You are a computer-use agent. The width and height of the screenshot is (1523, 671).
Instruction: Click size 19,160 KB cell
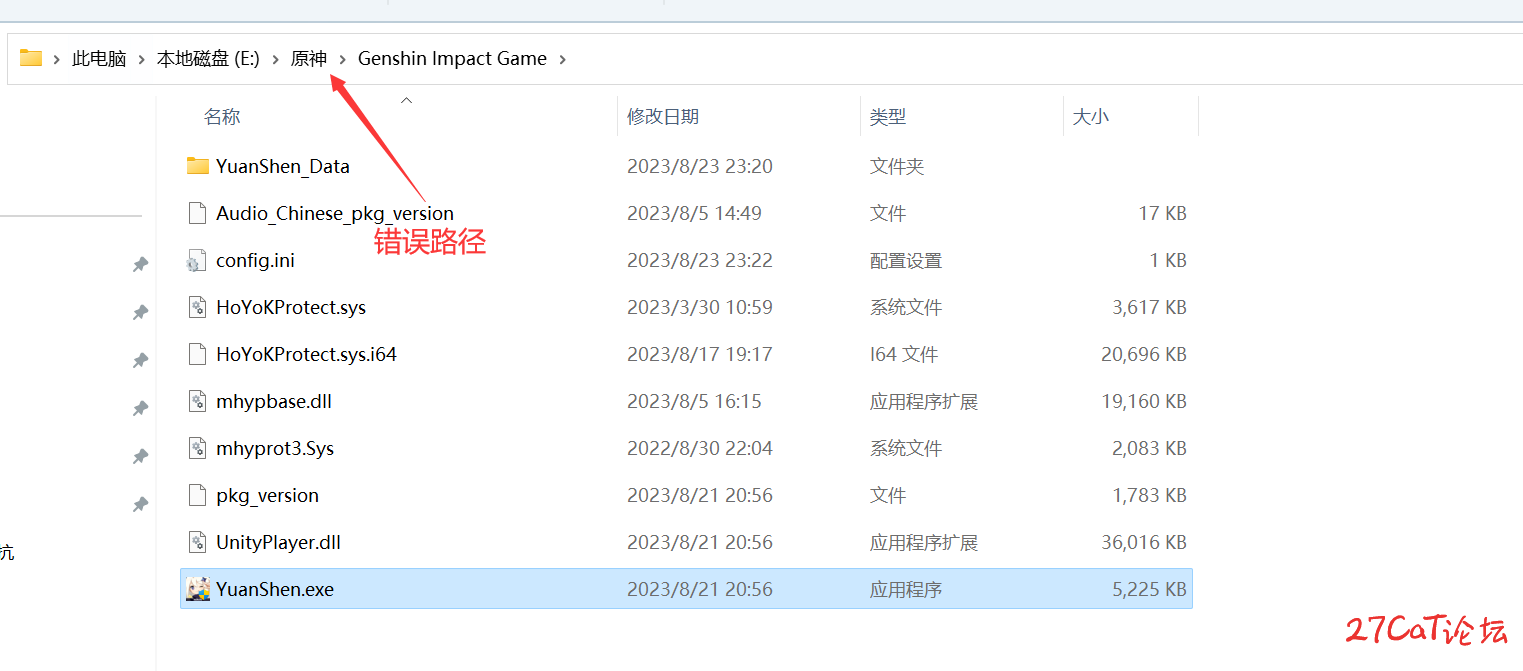[1144, 402]
